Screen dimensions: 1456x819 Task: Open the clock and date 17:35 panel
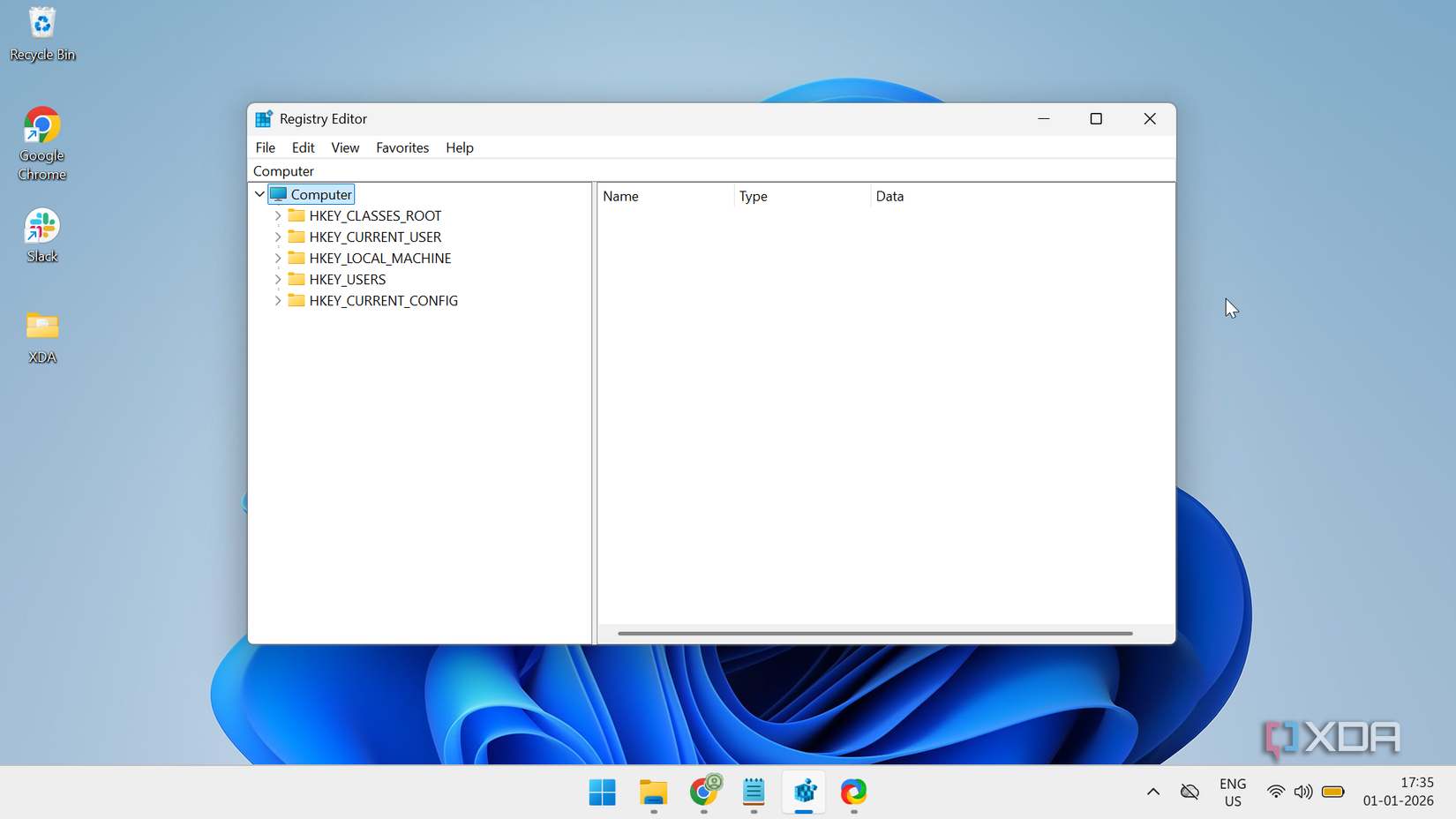pyautogui.click(x=1399, y=792)
